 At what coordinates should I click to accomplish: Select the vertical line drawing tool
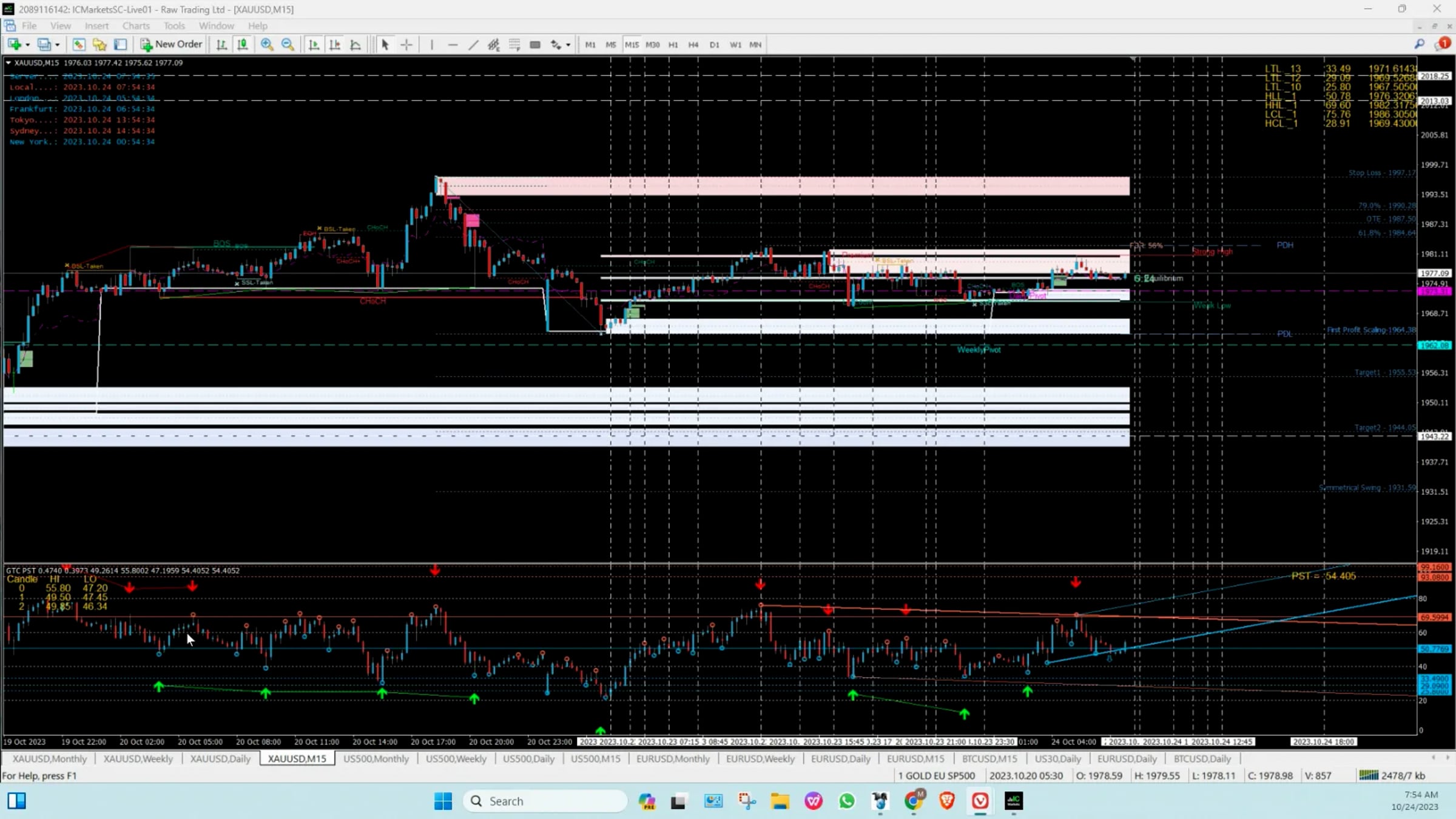[432, 44]
